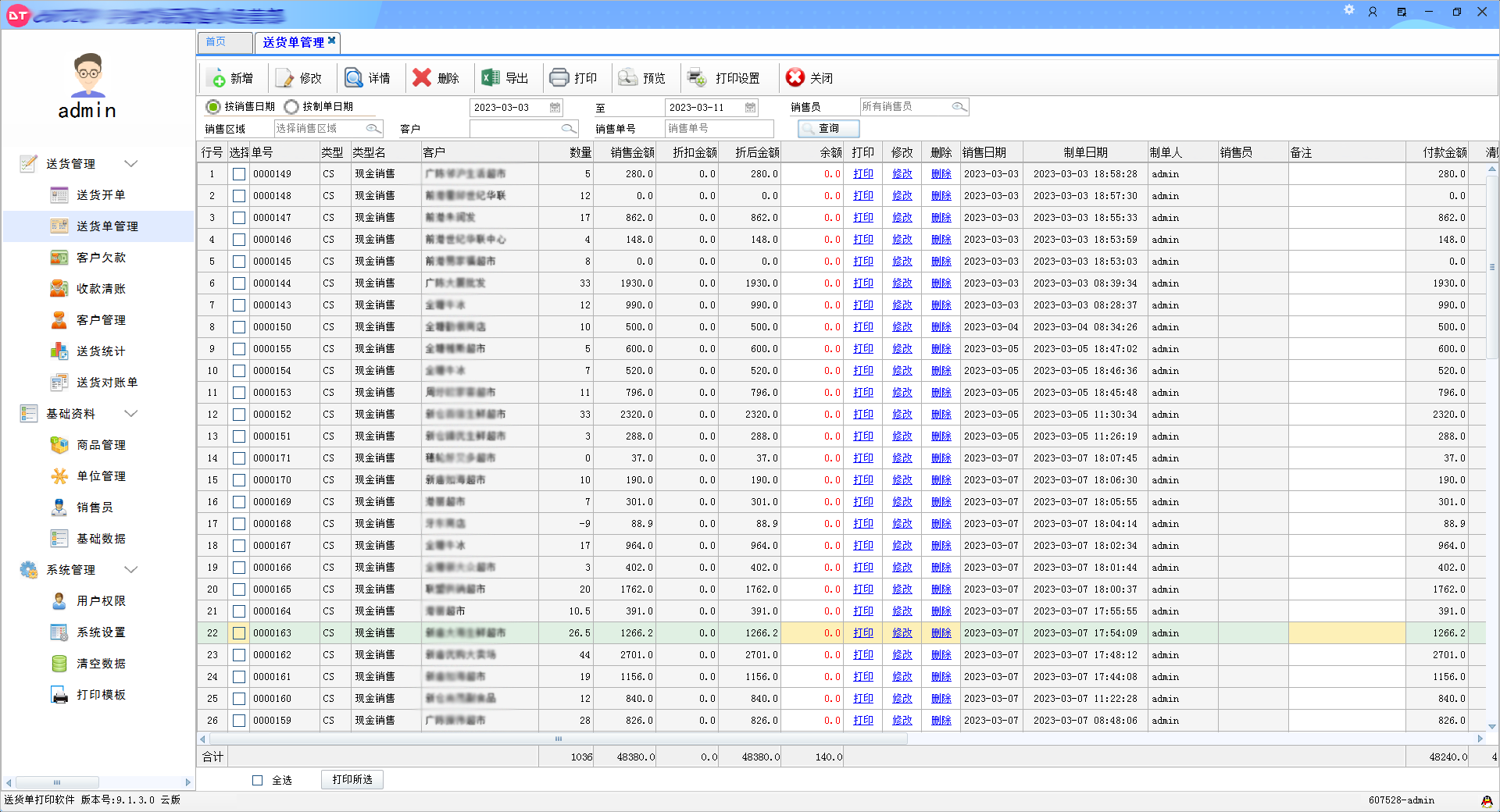1500x812 pixels.
Task: Open the start date 2023-03-03 calendar picker
Action: [x=555, y=107]
